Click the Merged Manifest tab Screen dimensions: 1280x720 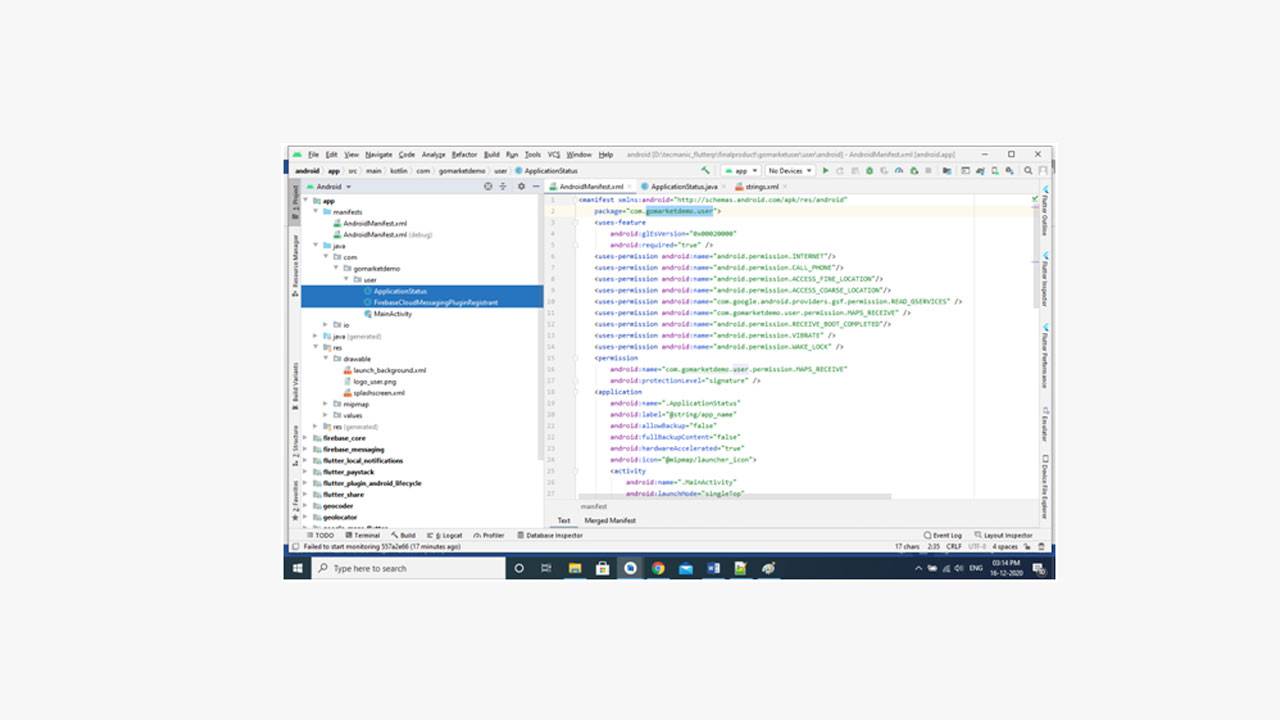pyautogui.click(x=610, y=520)
